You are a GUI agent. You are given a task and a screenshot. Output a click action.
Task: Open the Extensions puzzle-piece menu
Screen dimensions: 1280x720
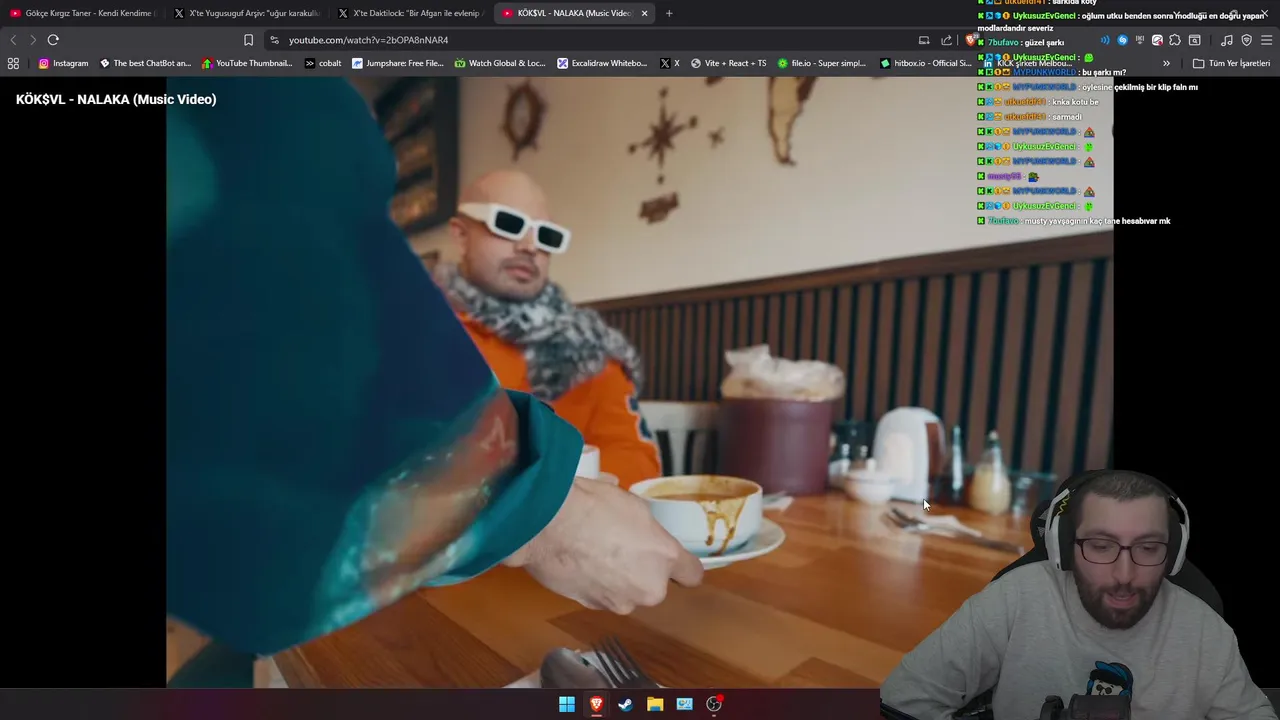(1175, 40)
